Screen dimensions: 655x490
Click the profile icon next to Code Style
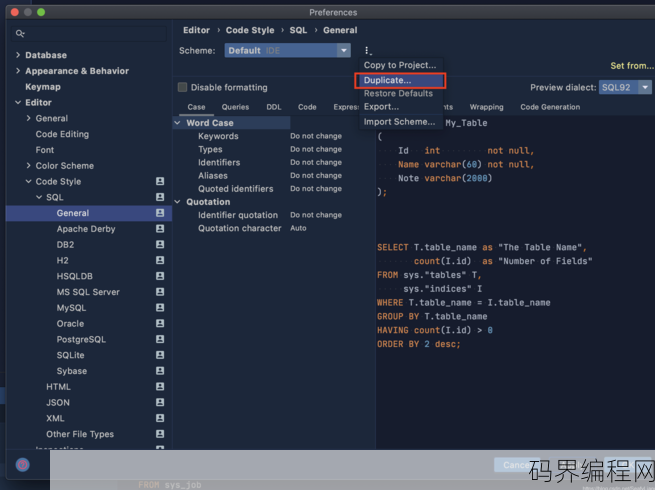[160, 181]
